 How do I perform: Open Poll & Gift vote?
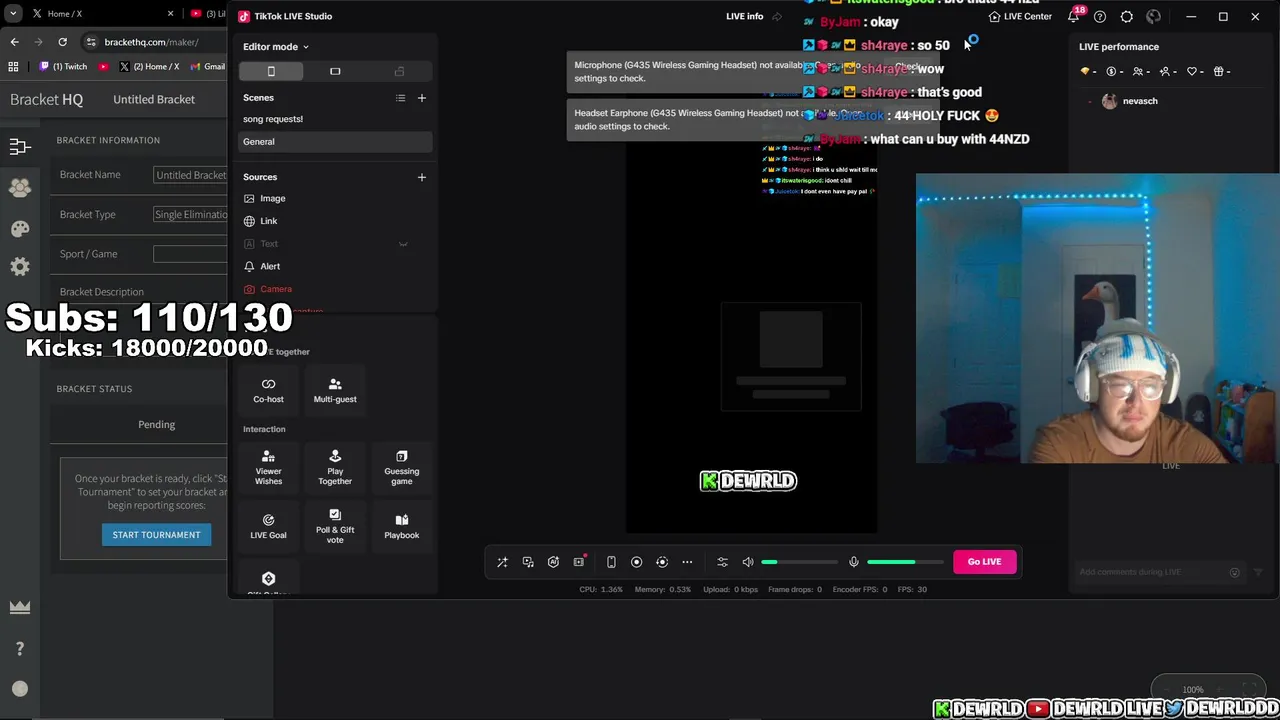coord(335,527)
